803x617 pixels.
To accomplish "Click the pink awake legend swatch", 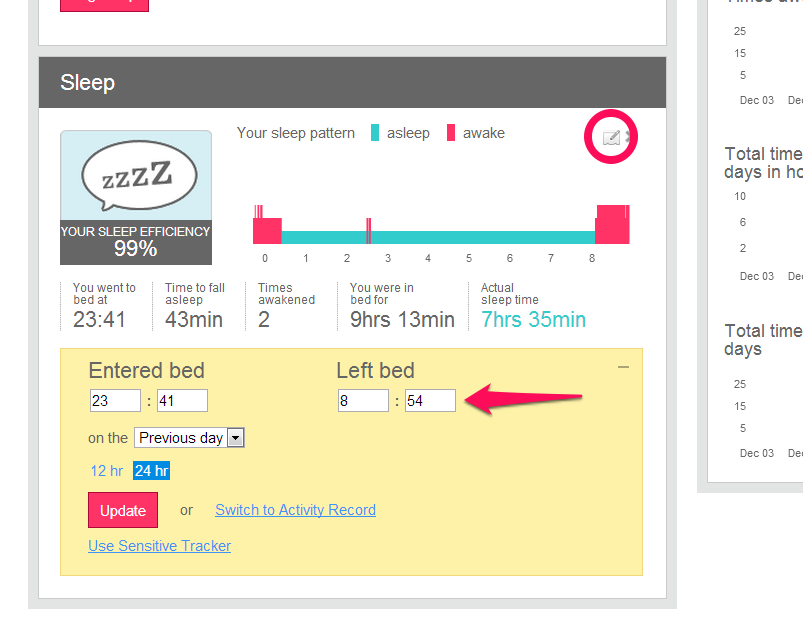I will [x=451, y=133].
